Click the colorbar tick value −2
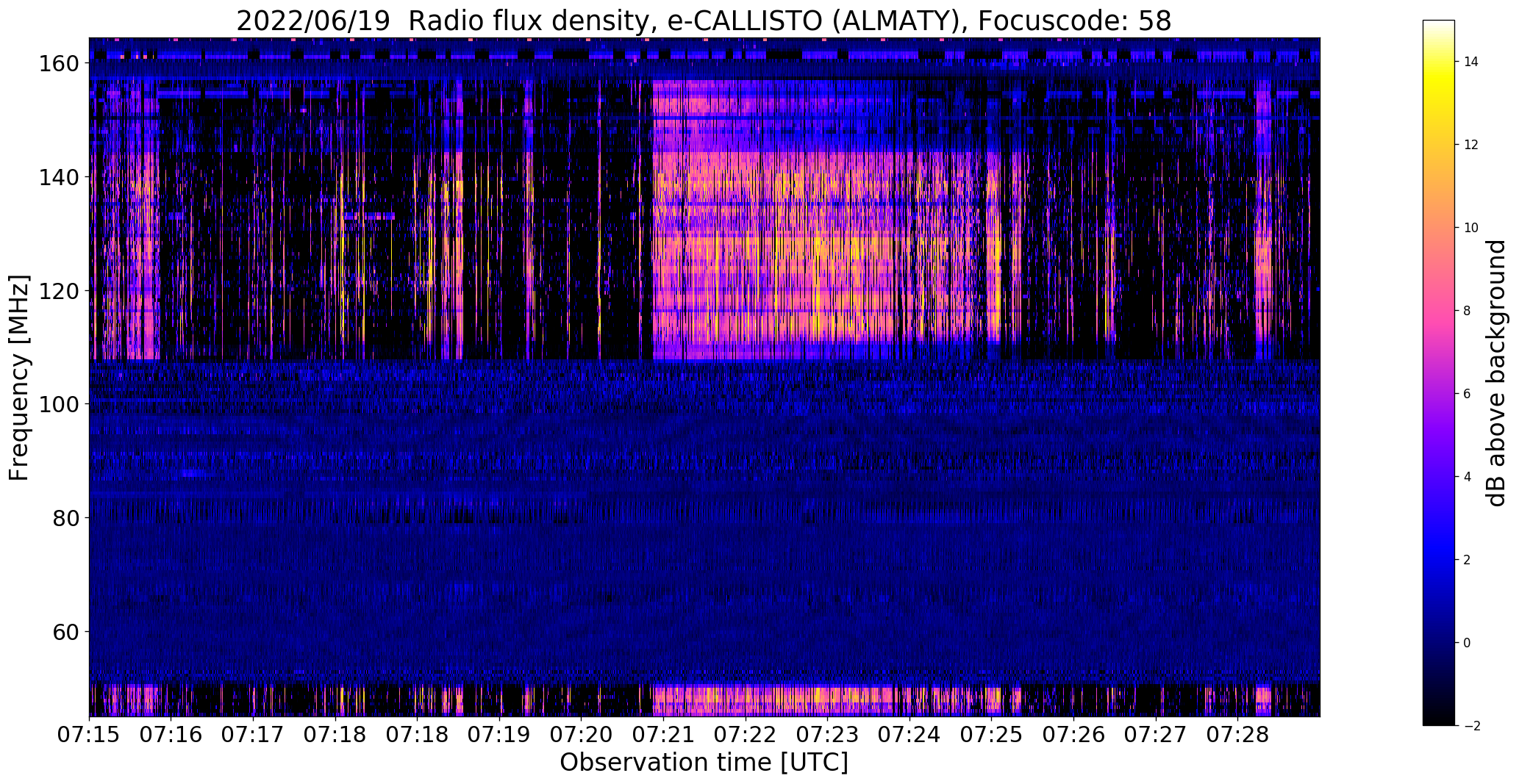 [1471, 726]
